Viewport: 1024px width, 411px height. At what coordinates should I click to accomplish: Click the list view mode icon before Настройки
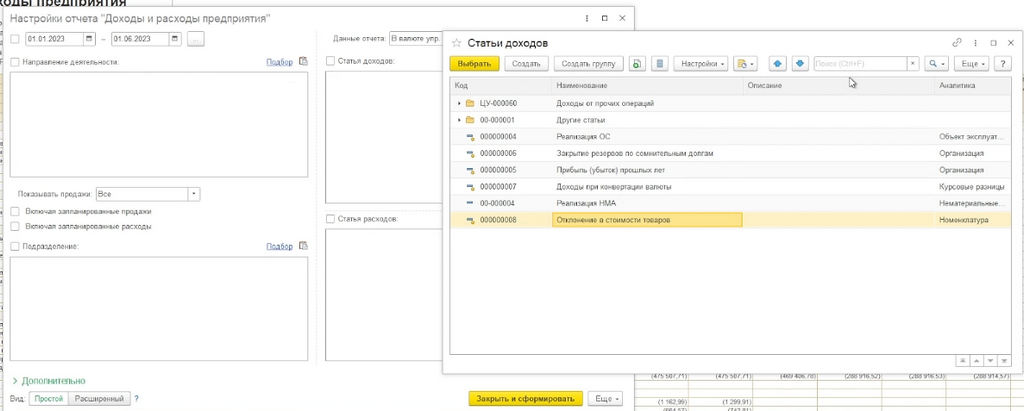660,63
